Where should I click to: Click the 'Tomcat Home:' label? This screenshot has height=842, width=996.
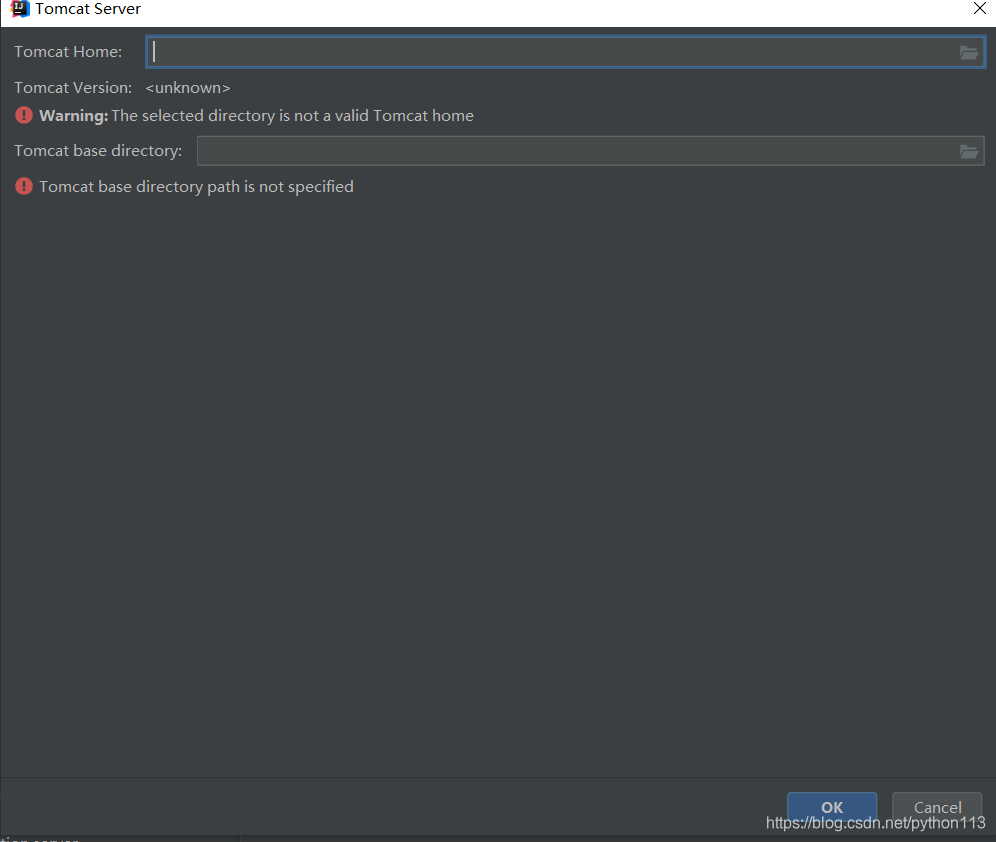pos(68,51)
